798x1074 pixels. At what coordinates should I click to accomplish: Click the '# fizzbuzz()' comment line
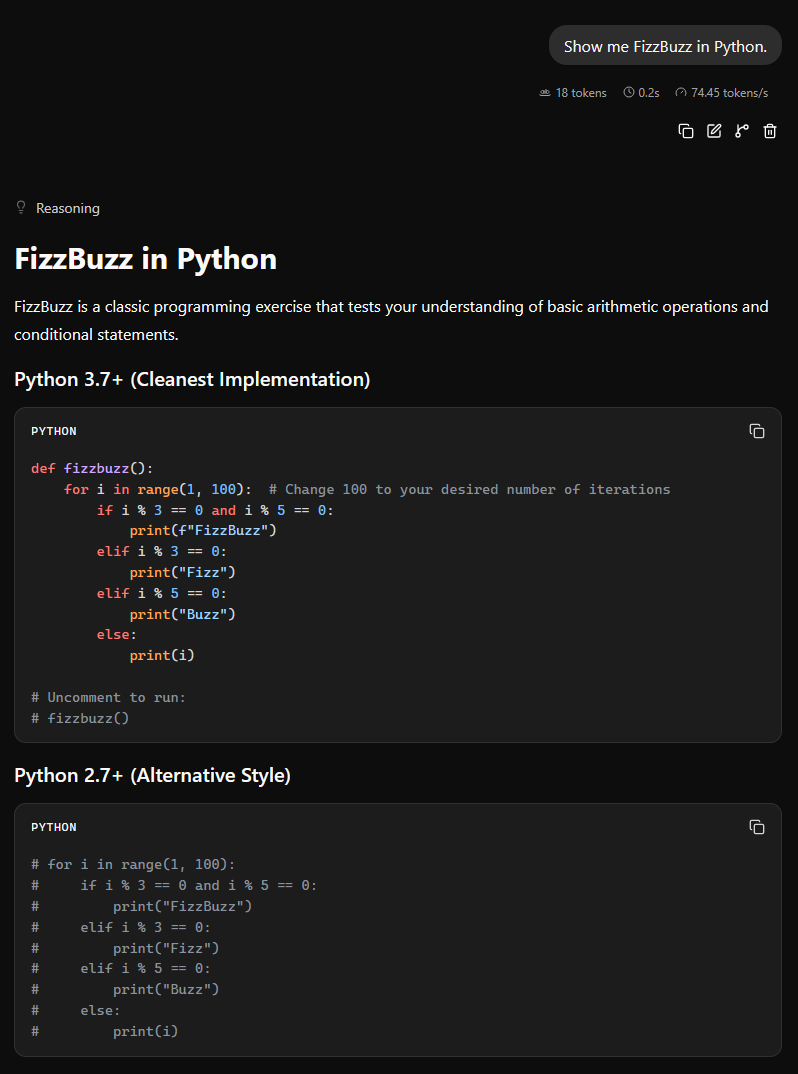tap(80, 718)
